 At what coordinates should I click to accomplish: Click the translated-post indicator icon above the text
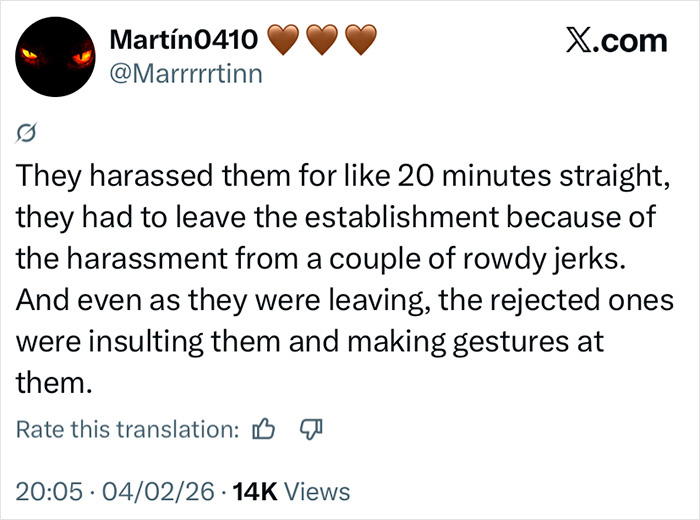[29, 133]
